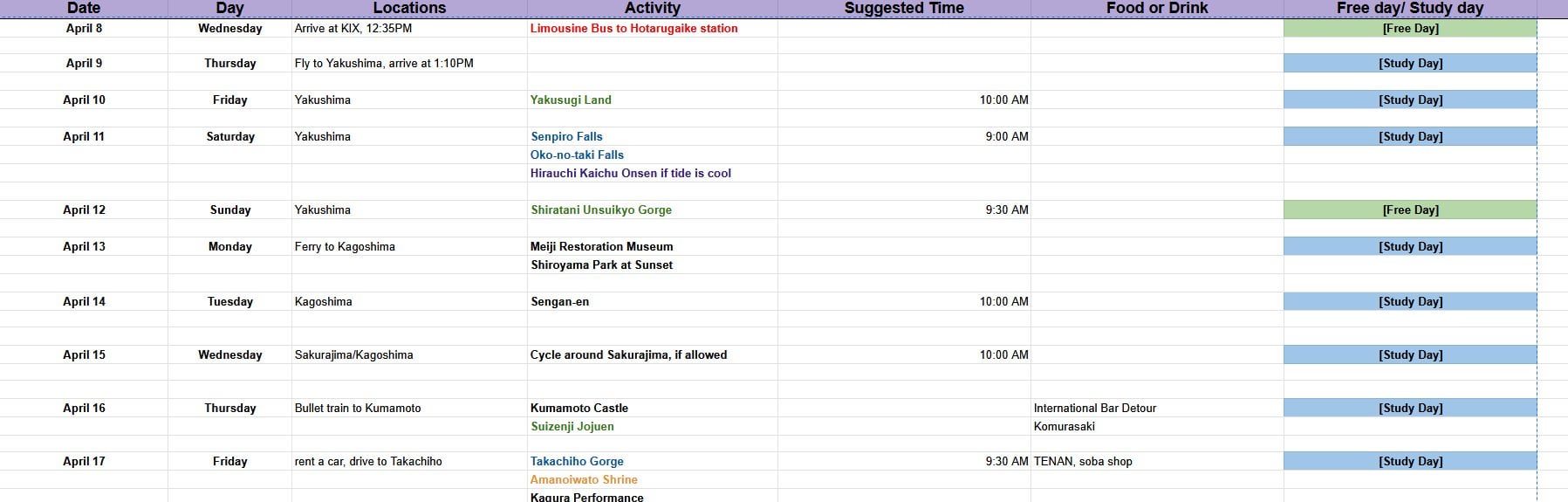This screenshot has width=1568, height=502.
Task: Select the April 16 Study Day cell
Action: coord(1410,408)
